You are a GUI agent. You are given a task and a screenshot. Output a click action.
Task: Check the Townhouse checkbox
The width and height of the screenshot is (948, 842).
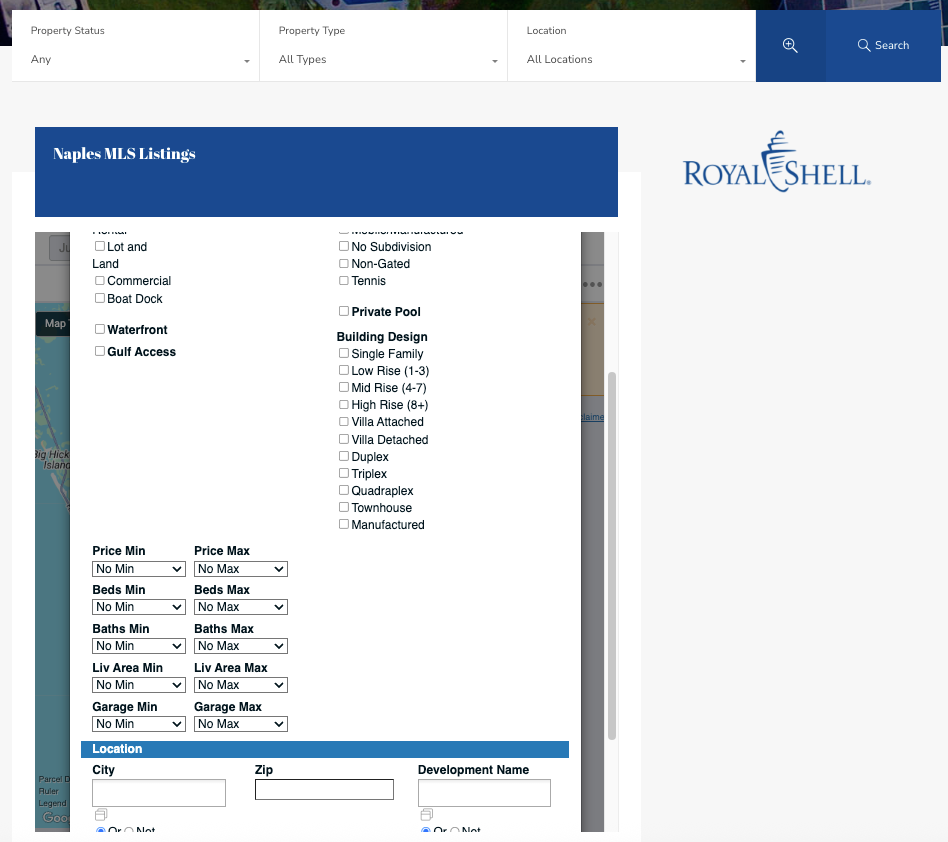pos(344,507)
